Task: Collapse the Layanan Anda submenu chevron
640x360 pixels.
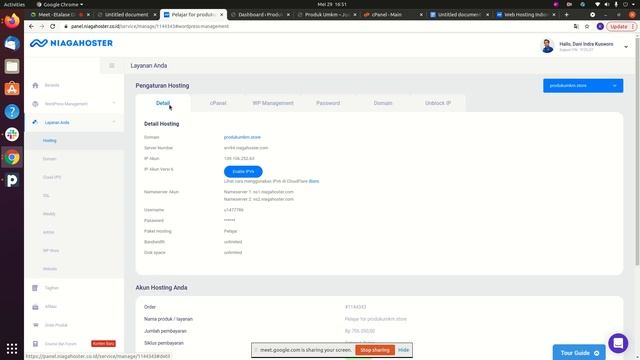Action: 114,122
